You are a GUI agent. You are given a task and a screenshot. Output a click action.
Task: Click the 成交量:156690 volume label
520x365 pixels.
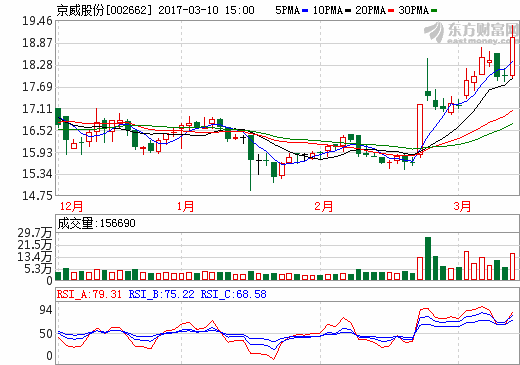click(x=96, y=223)
